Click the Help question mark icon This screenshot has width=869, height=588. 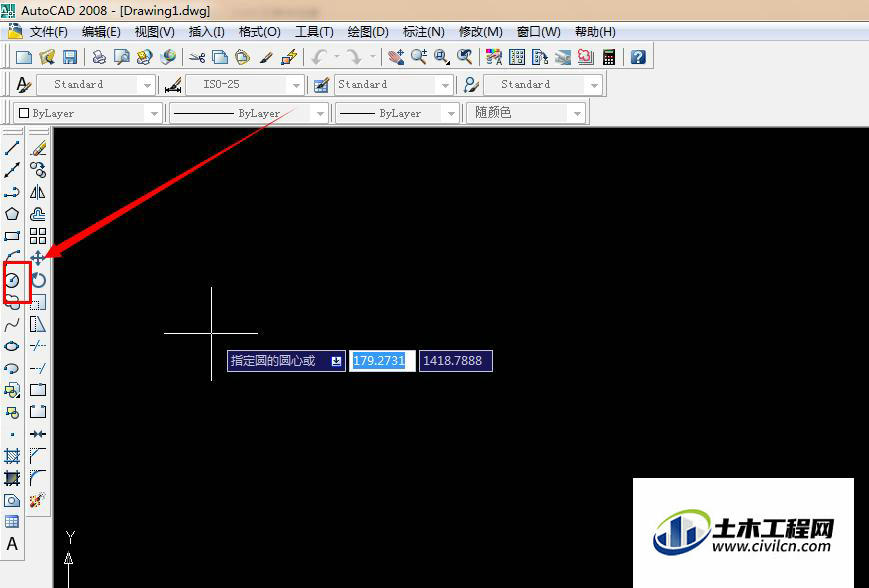pyautogui.click(x=638, y=57)
